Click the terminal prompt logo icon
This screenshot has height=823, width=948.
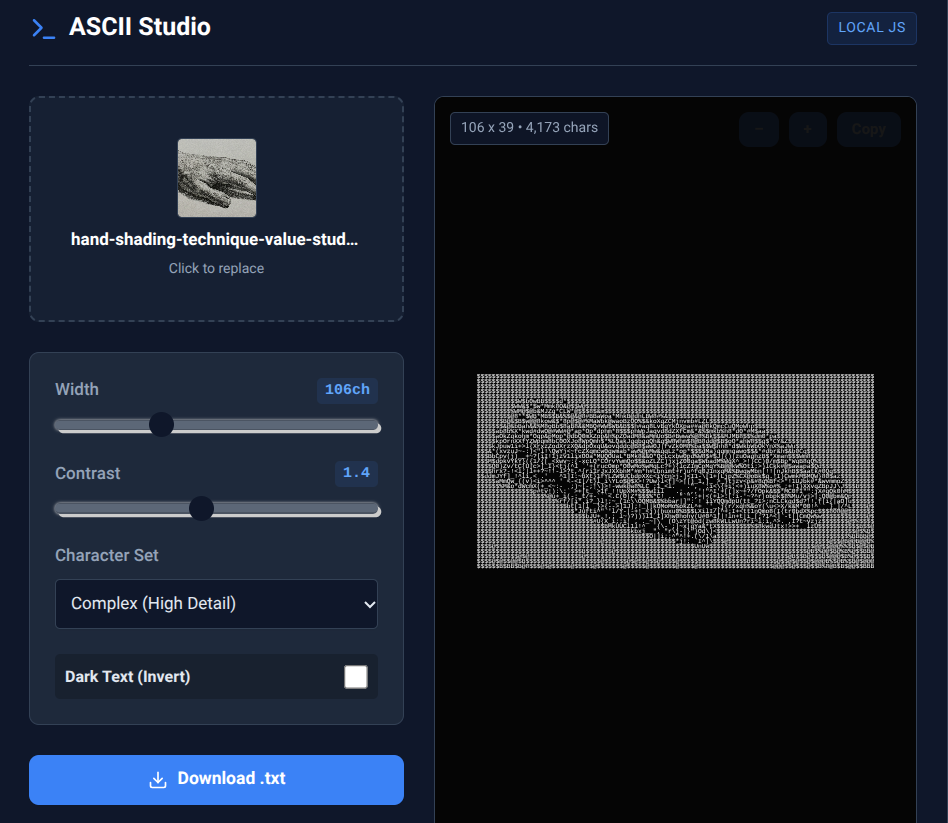coord(40,27)
